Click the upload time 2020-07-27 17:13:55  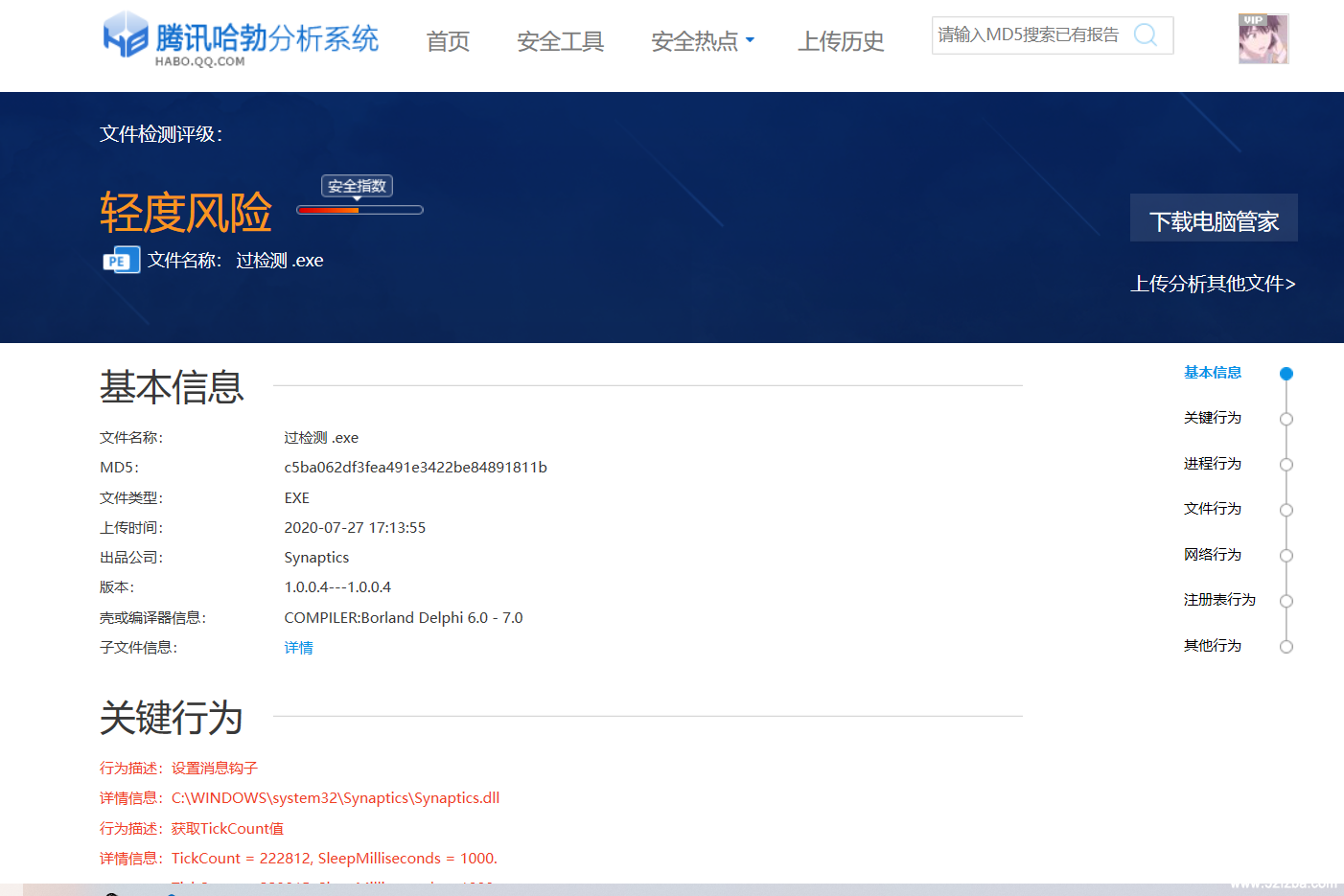[x=355, y=528]
